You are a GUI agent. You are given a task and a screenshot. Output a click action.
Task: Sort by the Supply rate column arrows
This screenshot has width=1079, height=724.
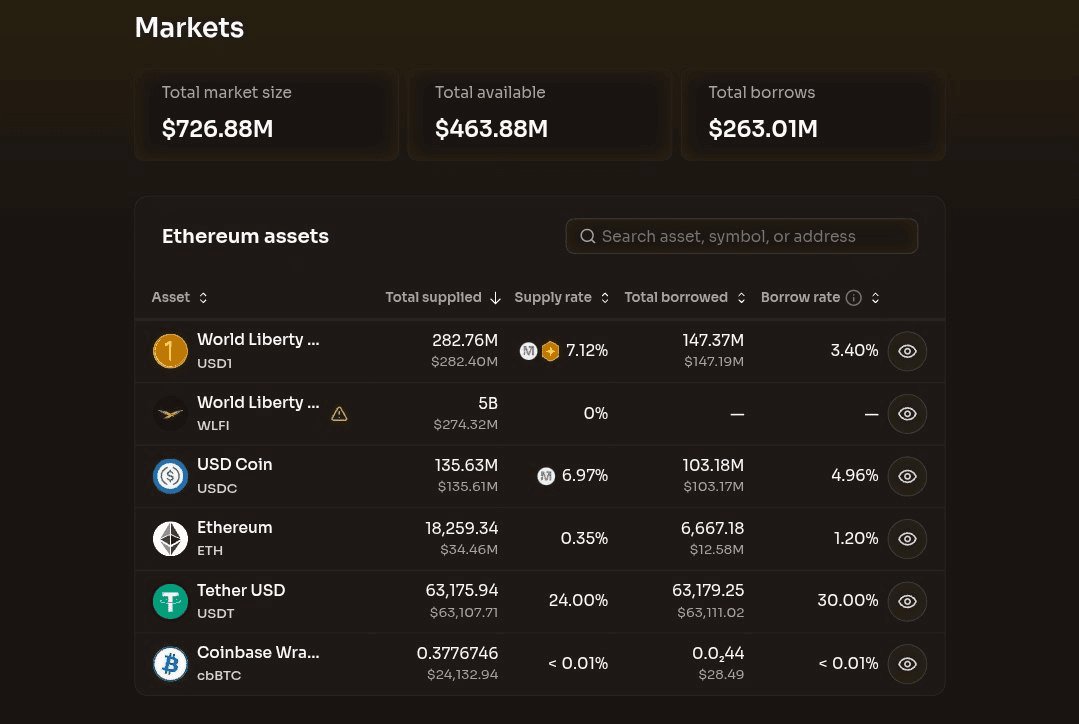[x=605, y=297]
